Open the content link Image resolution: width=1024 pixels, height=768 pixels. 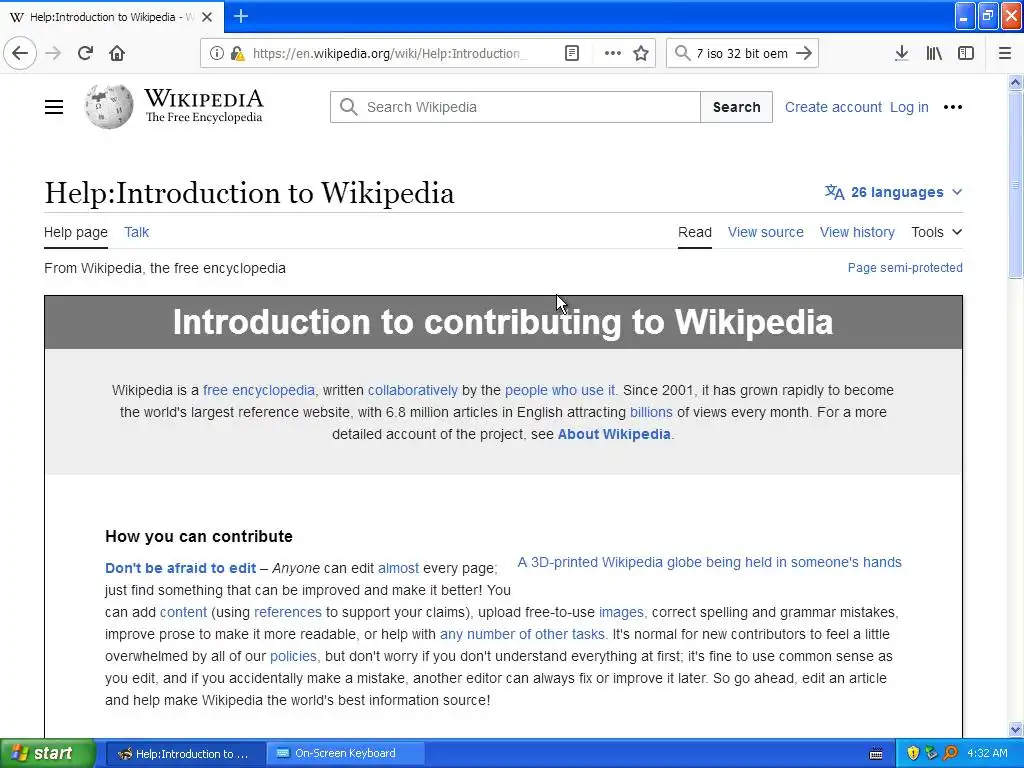[x=184, y=612]
